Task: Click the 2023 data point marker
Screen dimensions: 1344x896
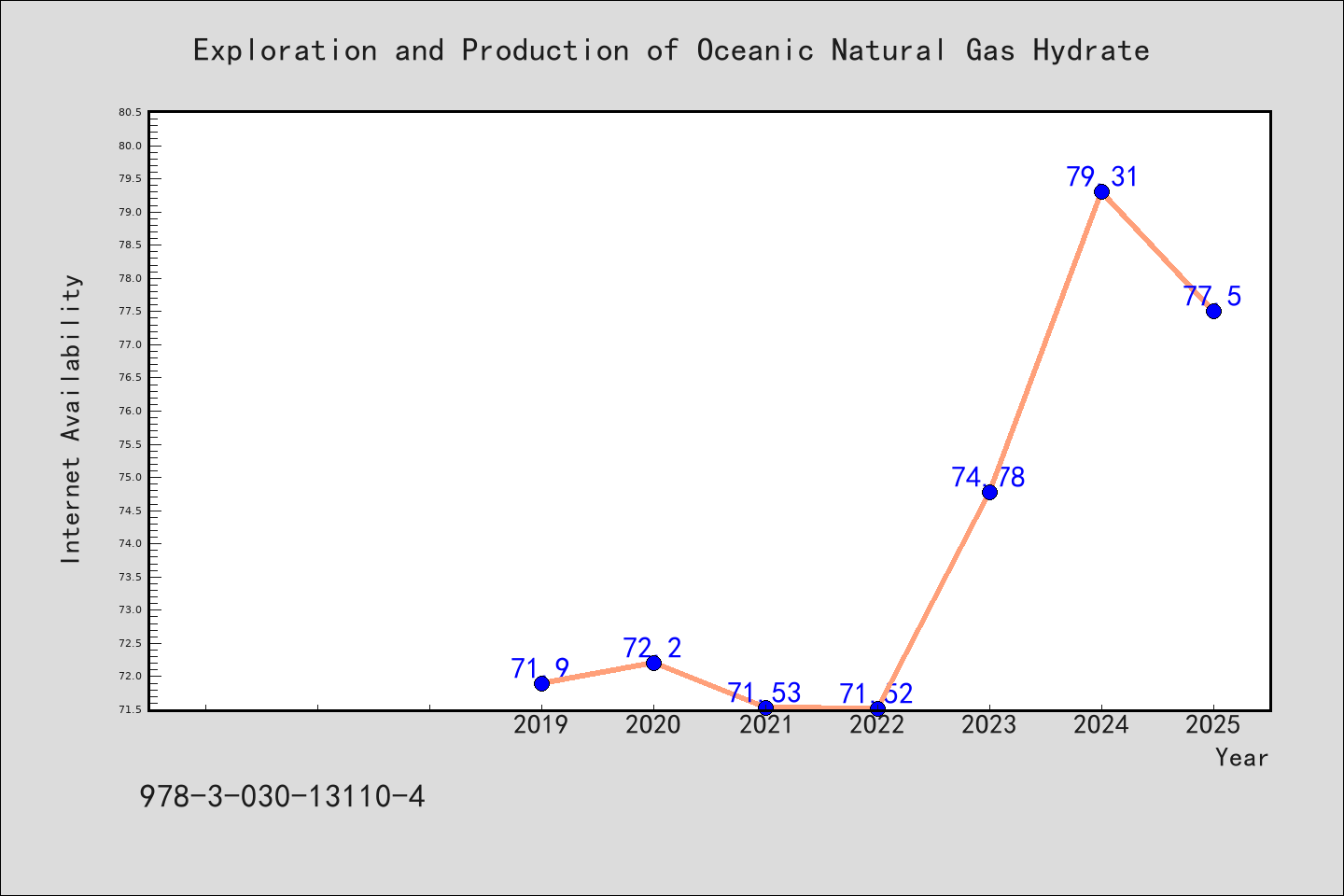Action: [989, 492]
